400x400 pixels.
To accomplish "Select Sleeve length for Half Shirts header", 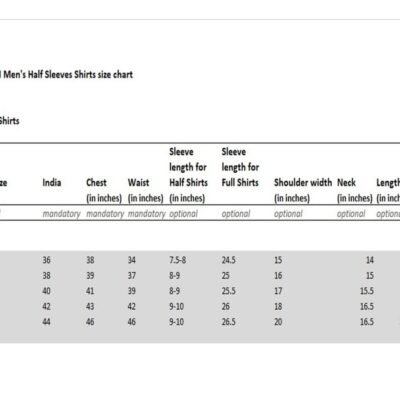I will tap(188, 175).
